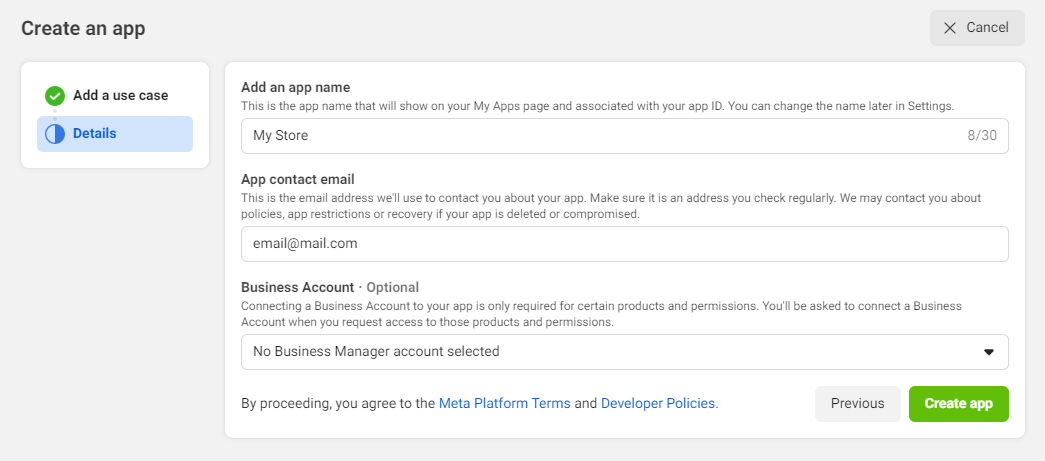The height and width of the screenshot is (461, 1045).
Task: Click the App contact email label
Action: click(298, 180)
